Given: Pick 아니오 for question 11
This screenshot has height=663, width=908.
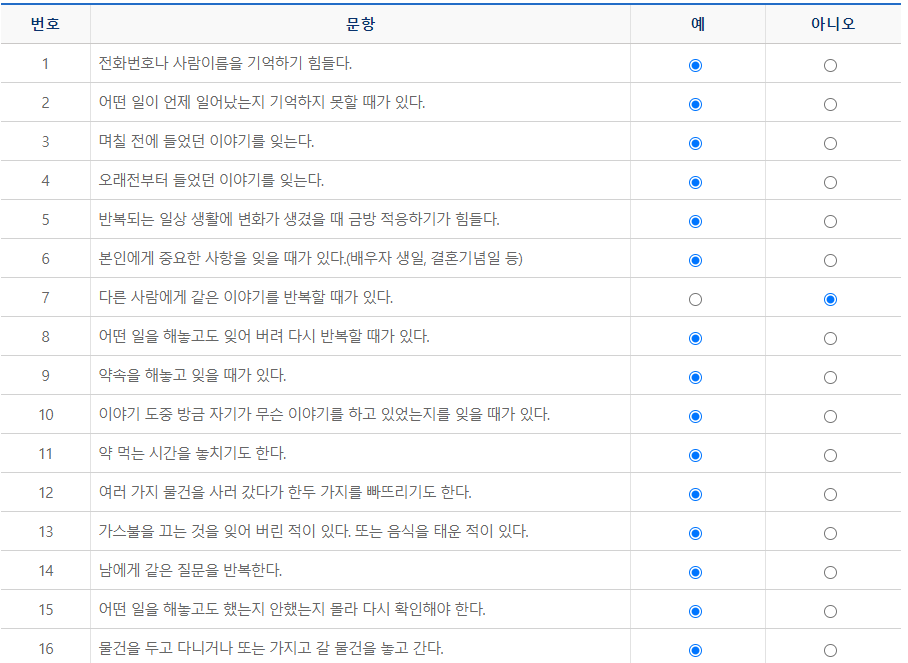Looking at the screenshot, I should (x=830, y=455).
